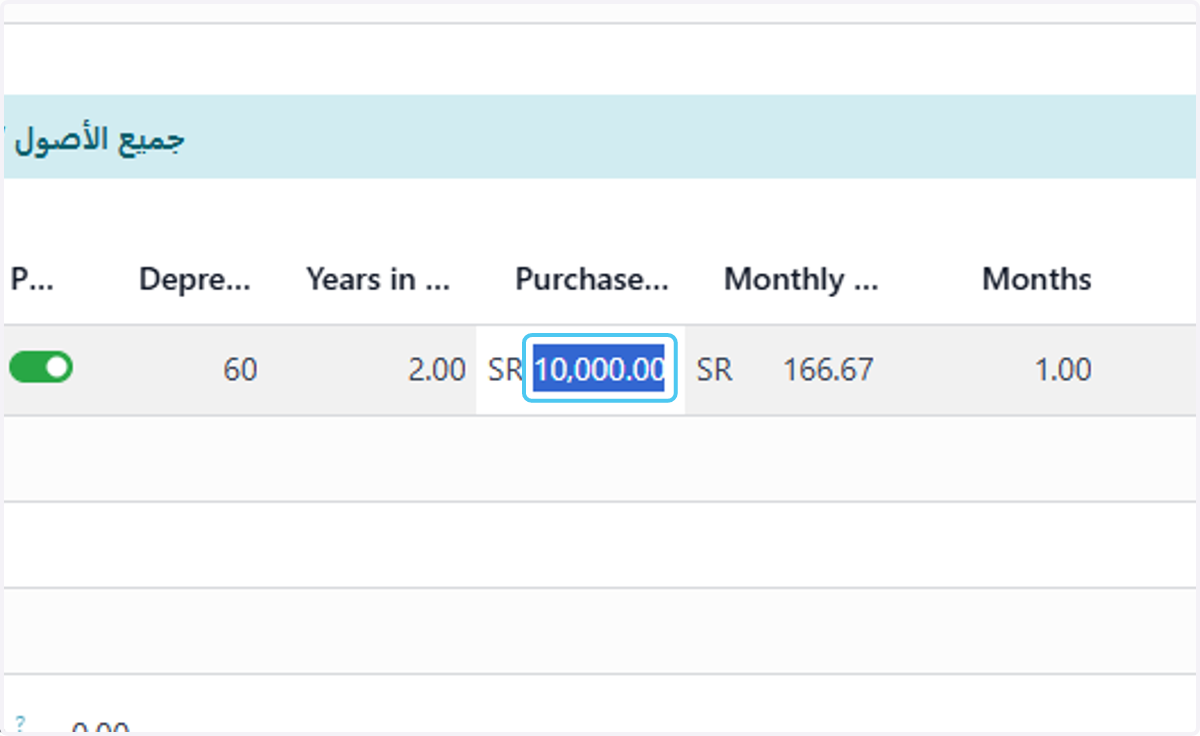Click the question mark help icon near the total

coord(20,723)
